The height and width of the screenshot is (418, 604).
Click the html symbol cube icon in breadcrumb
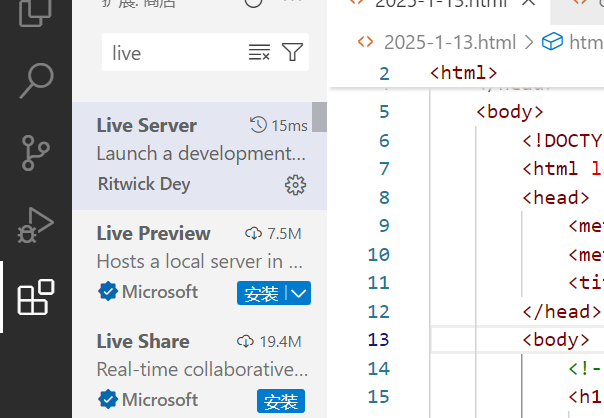coord(552,41)
